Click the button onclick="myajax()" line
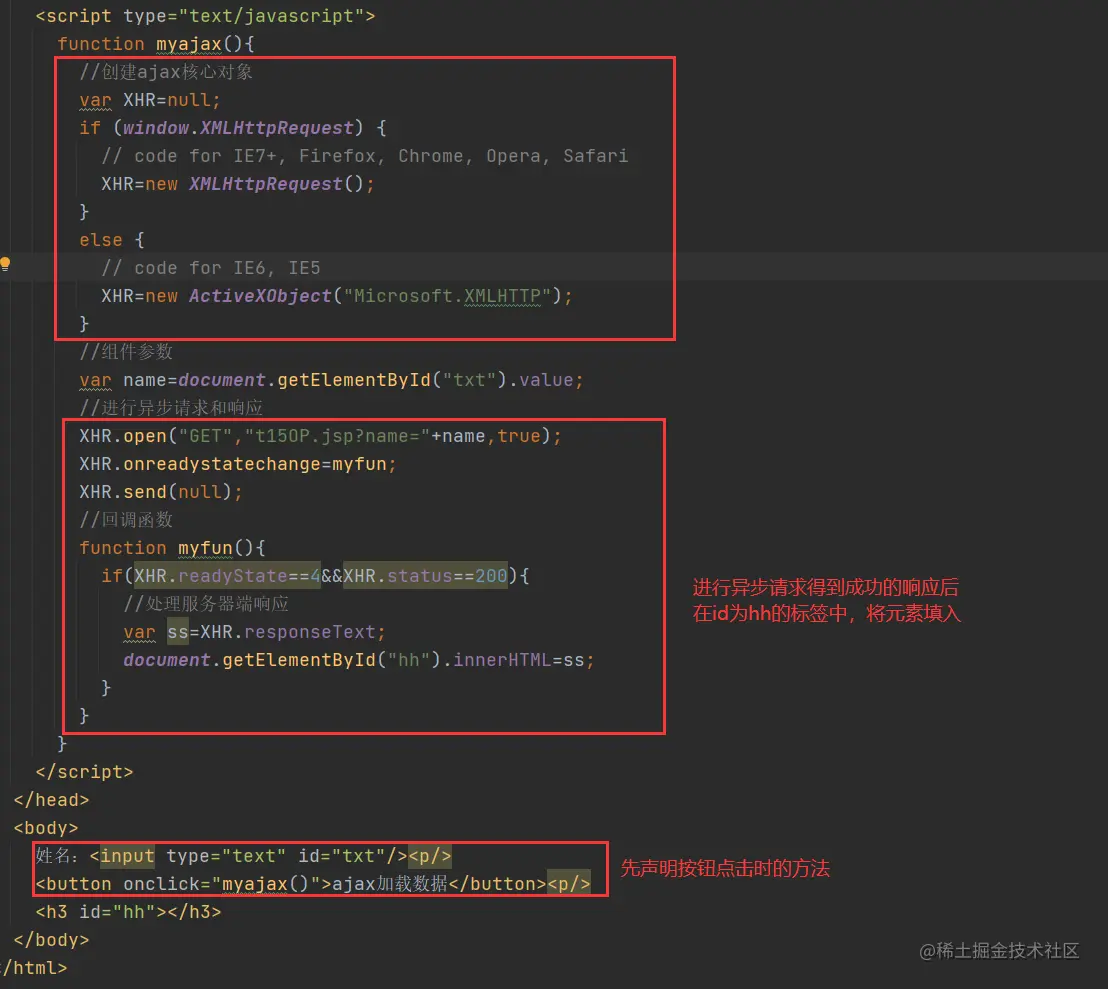 pos(313,884)
